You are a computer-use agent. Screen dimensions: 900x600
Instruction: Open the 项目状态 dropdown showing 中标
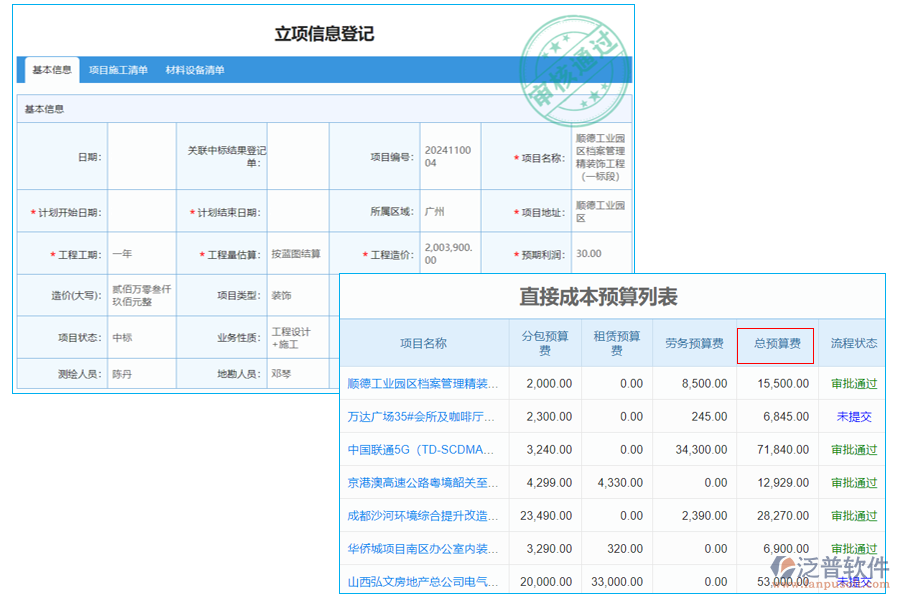click(x=141, y=338)
